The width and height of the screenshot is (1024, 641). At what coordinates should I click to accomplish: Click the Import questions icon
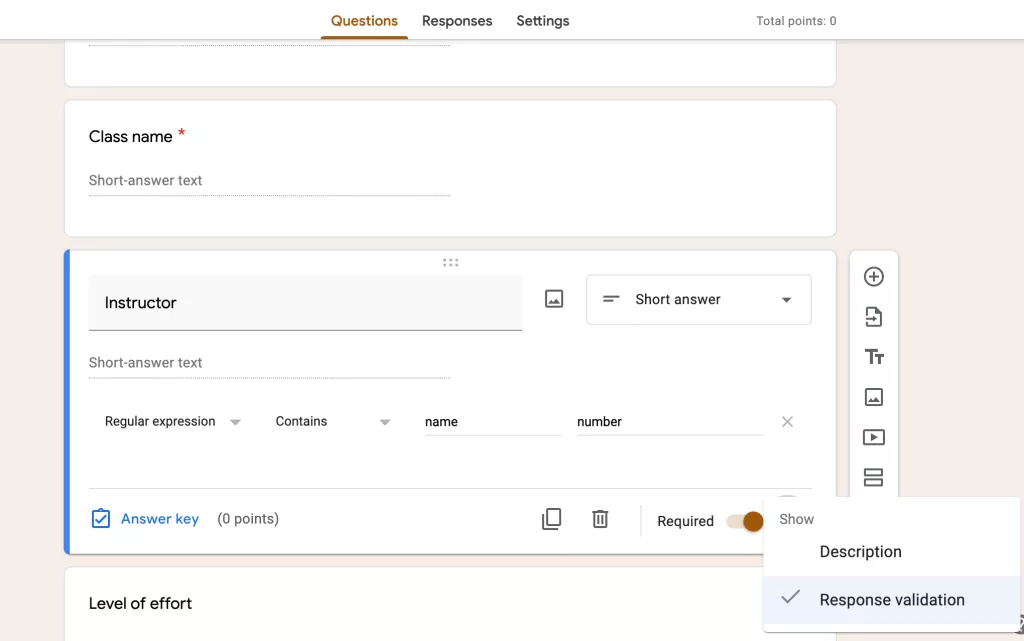tap(873, 317)
